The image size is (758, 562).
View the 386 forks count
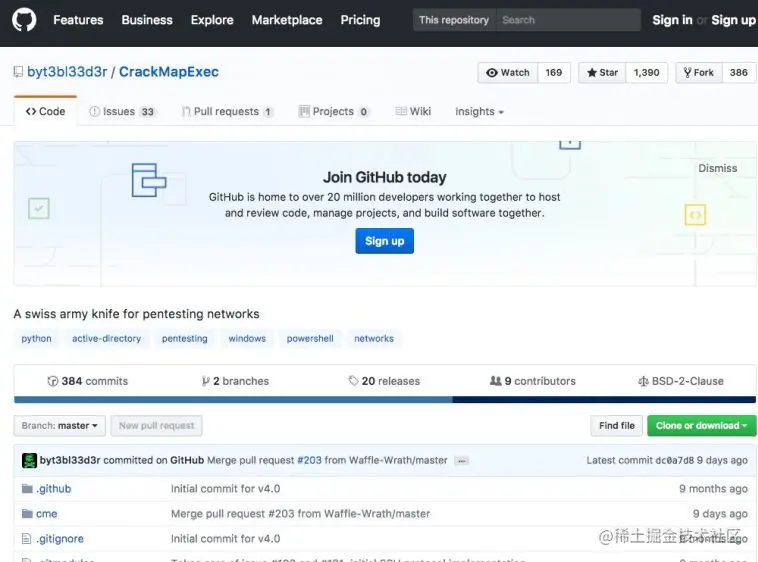pos(739,72)
